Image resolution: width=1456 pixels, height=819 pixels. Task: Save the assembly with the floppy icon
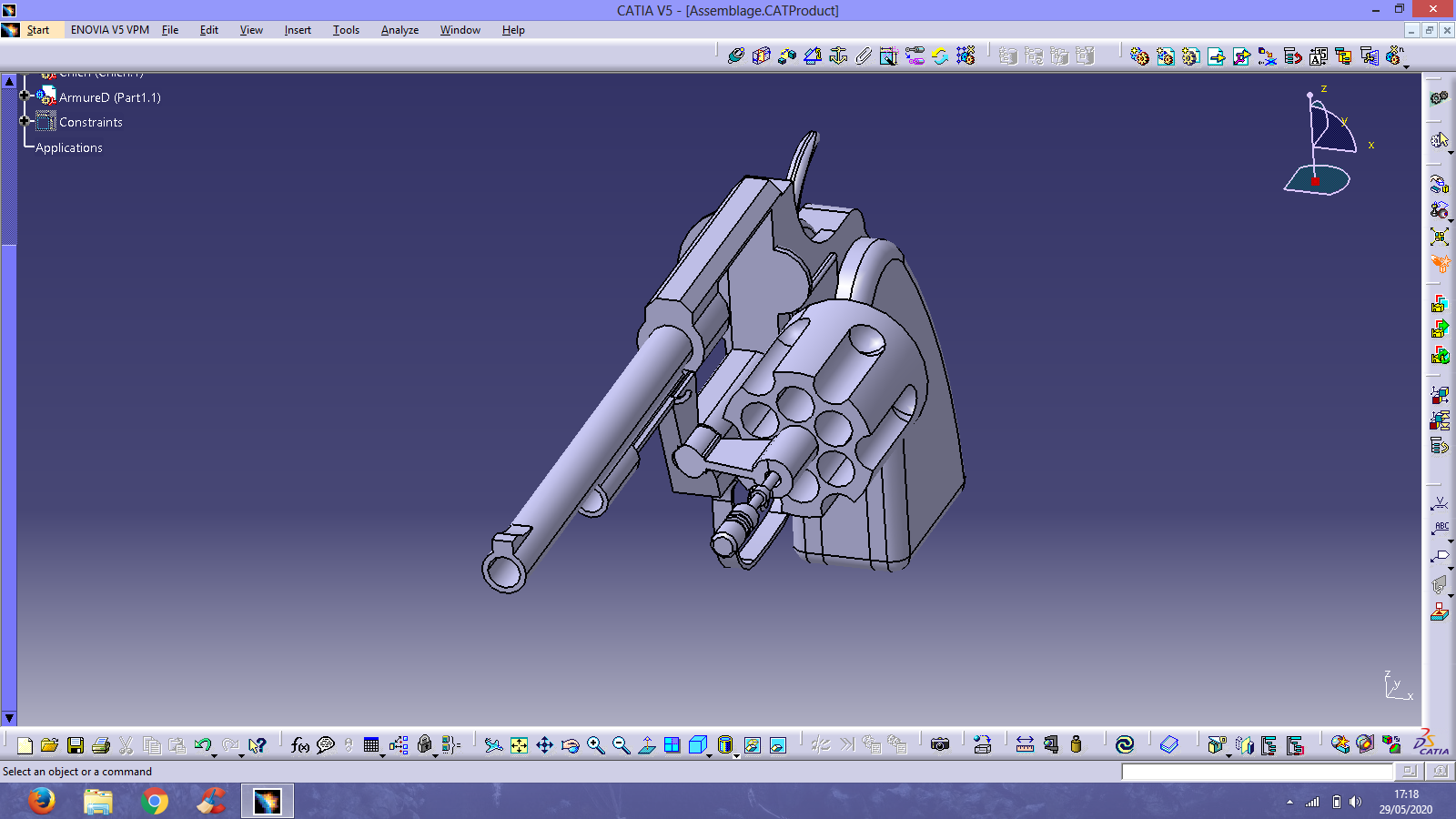tap(76, 745)
